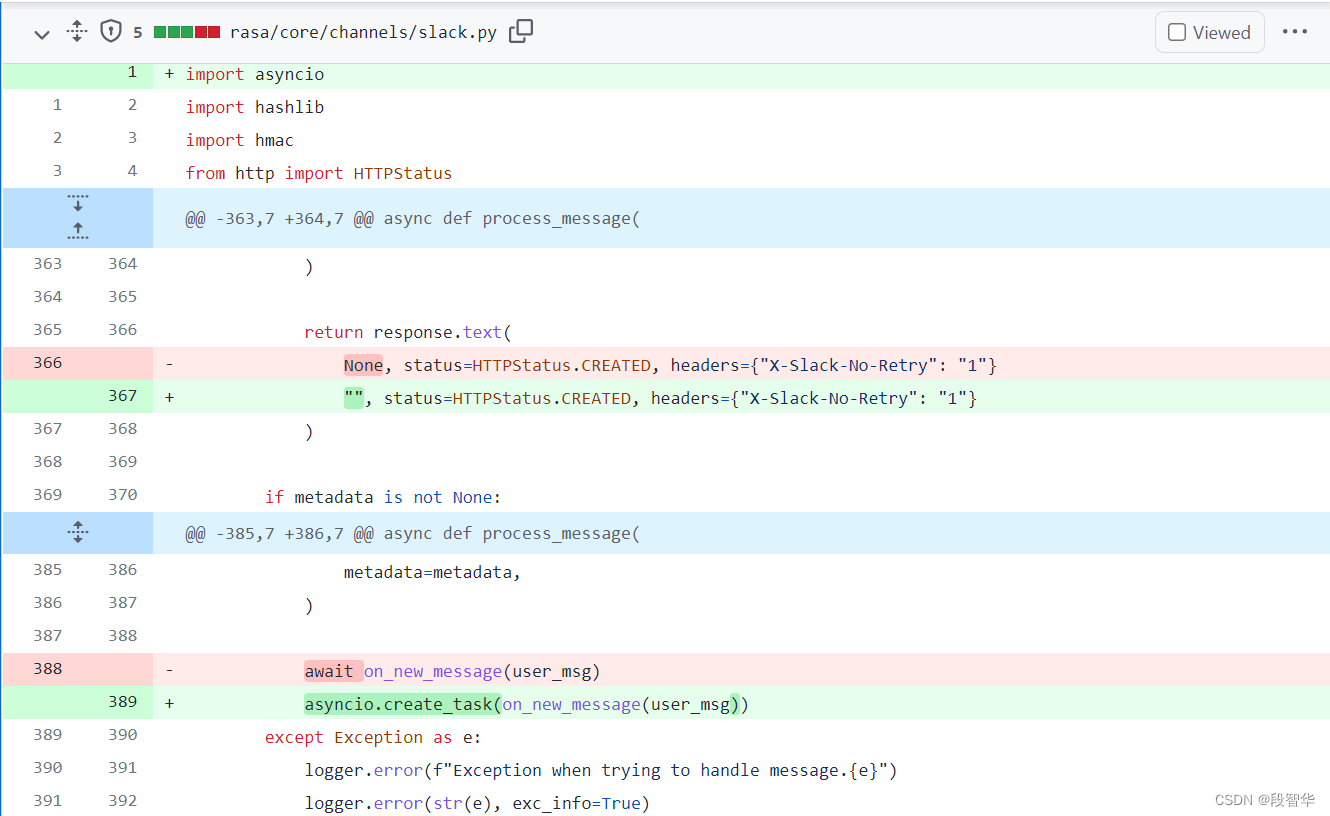
Task: Click the added empty string highlighted token
Action: point(353,398)
